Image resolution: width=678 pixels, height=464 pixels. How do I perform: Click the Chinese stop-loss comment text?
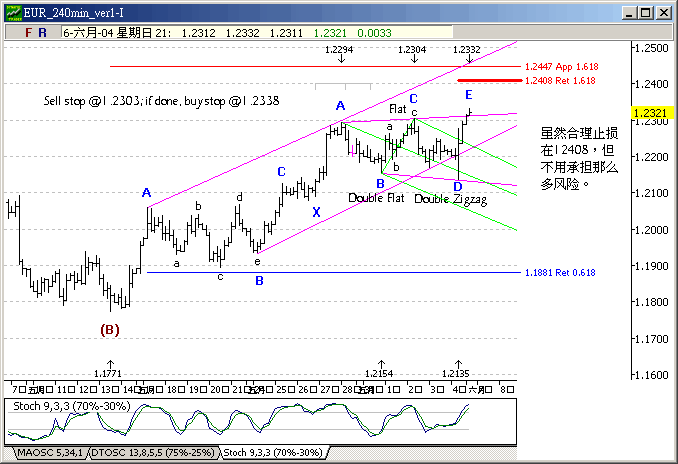click(579, 159)
